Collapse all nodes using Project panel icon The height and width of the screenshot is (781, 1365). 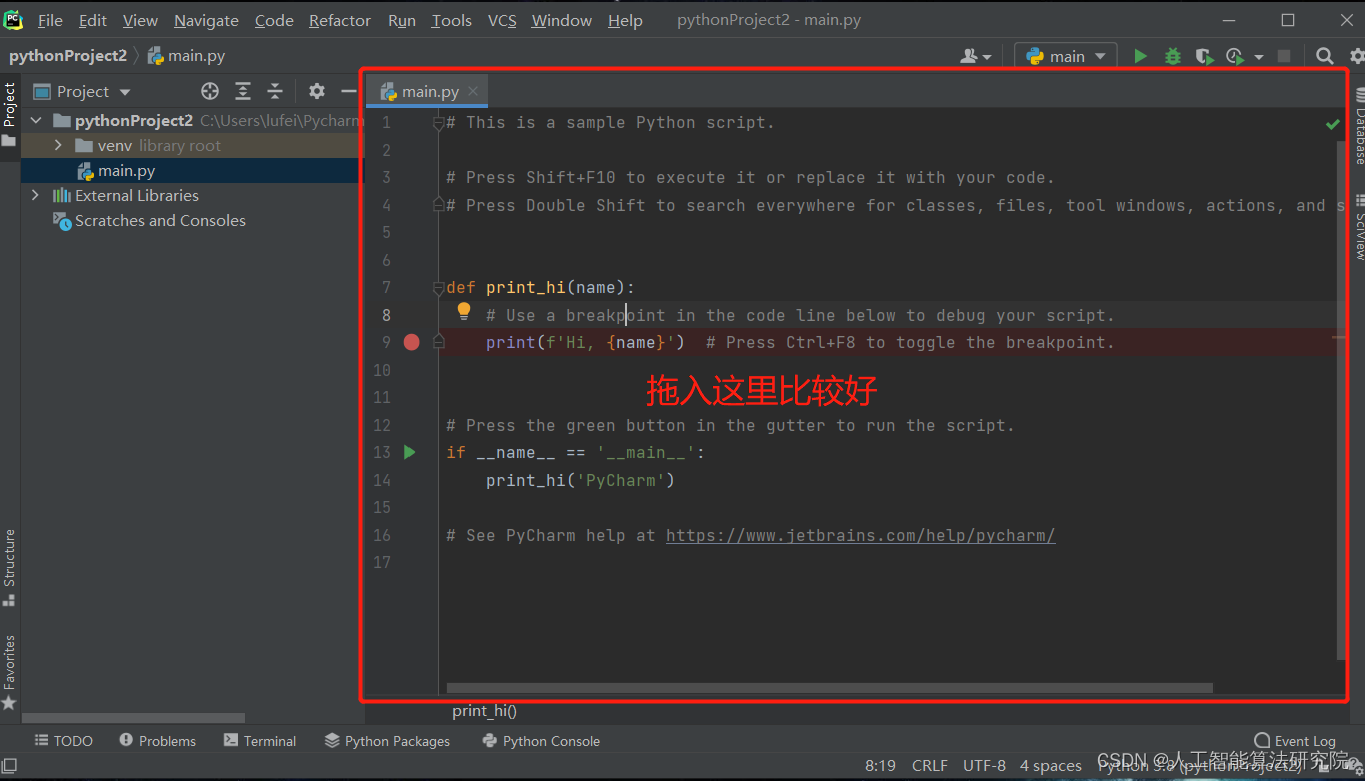click(x=275, y=91)
